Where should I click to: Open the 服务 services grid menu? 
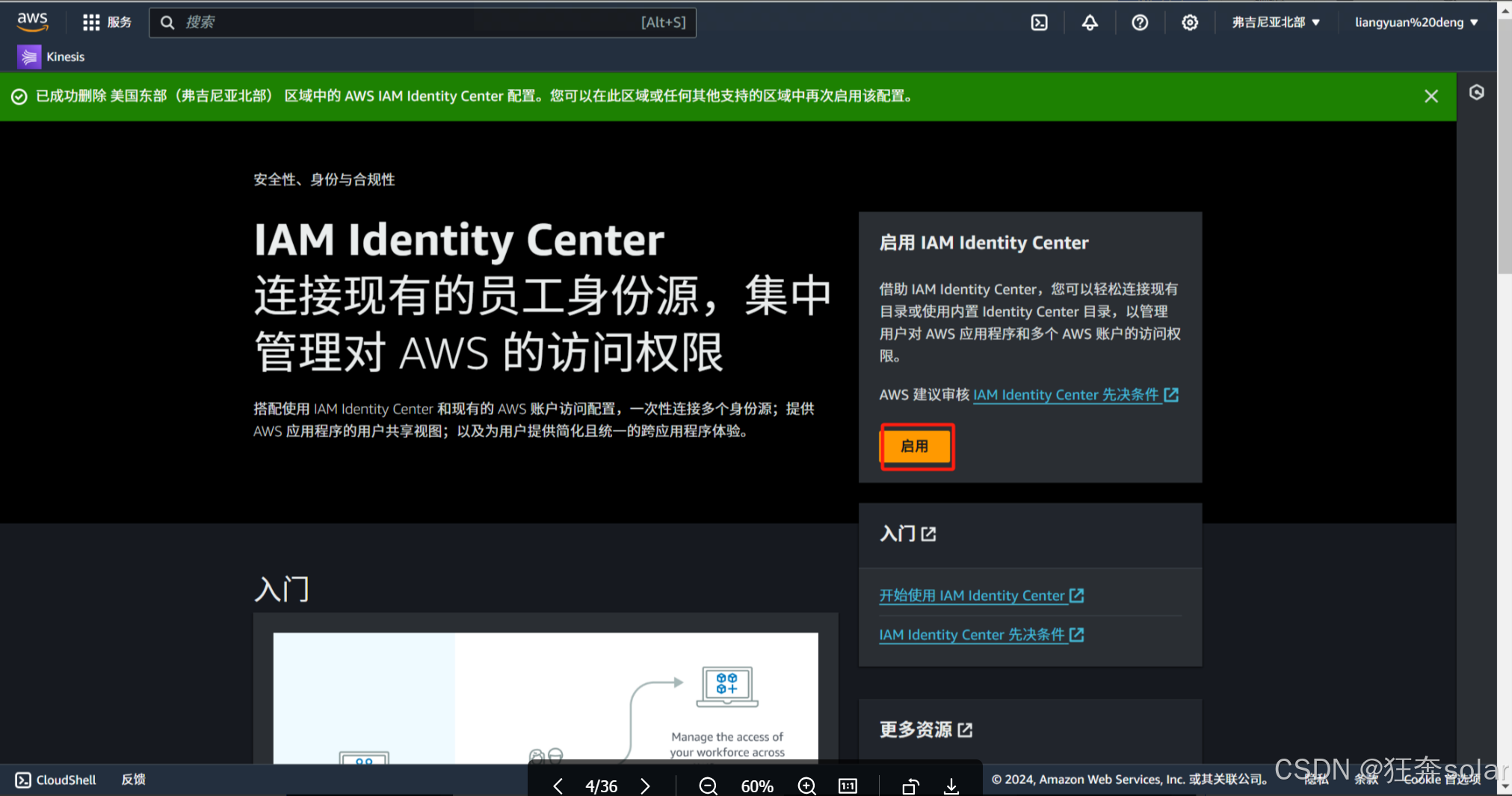pyautogui.click(x=107, y=22)
